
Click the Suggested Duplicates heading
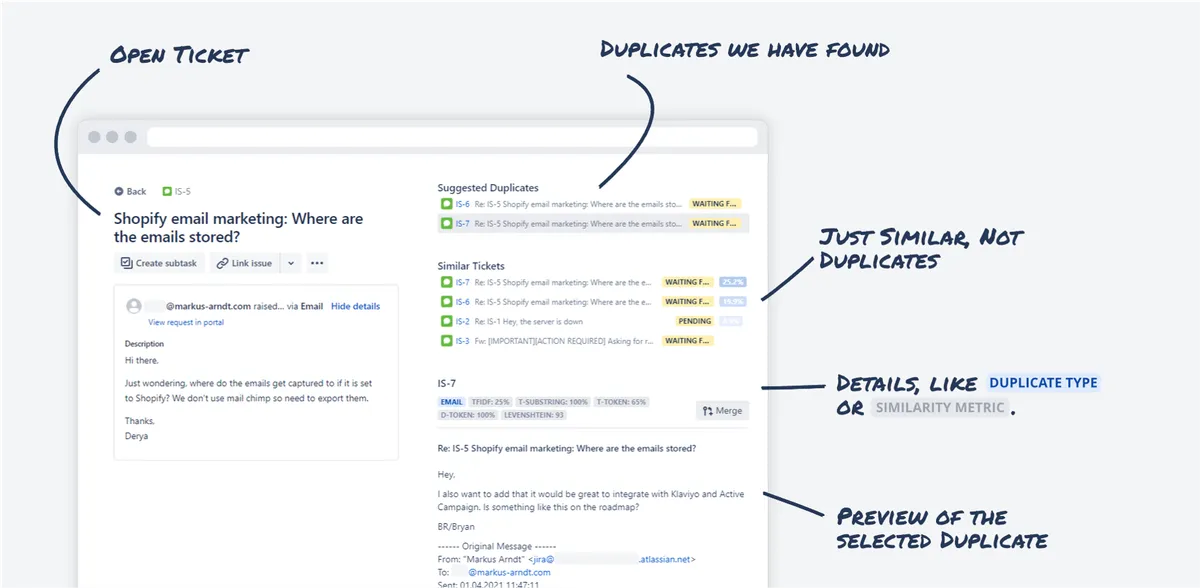(488, 187)
